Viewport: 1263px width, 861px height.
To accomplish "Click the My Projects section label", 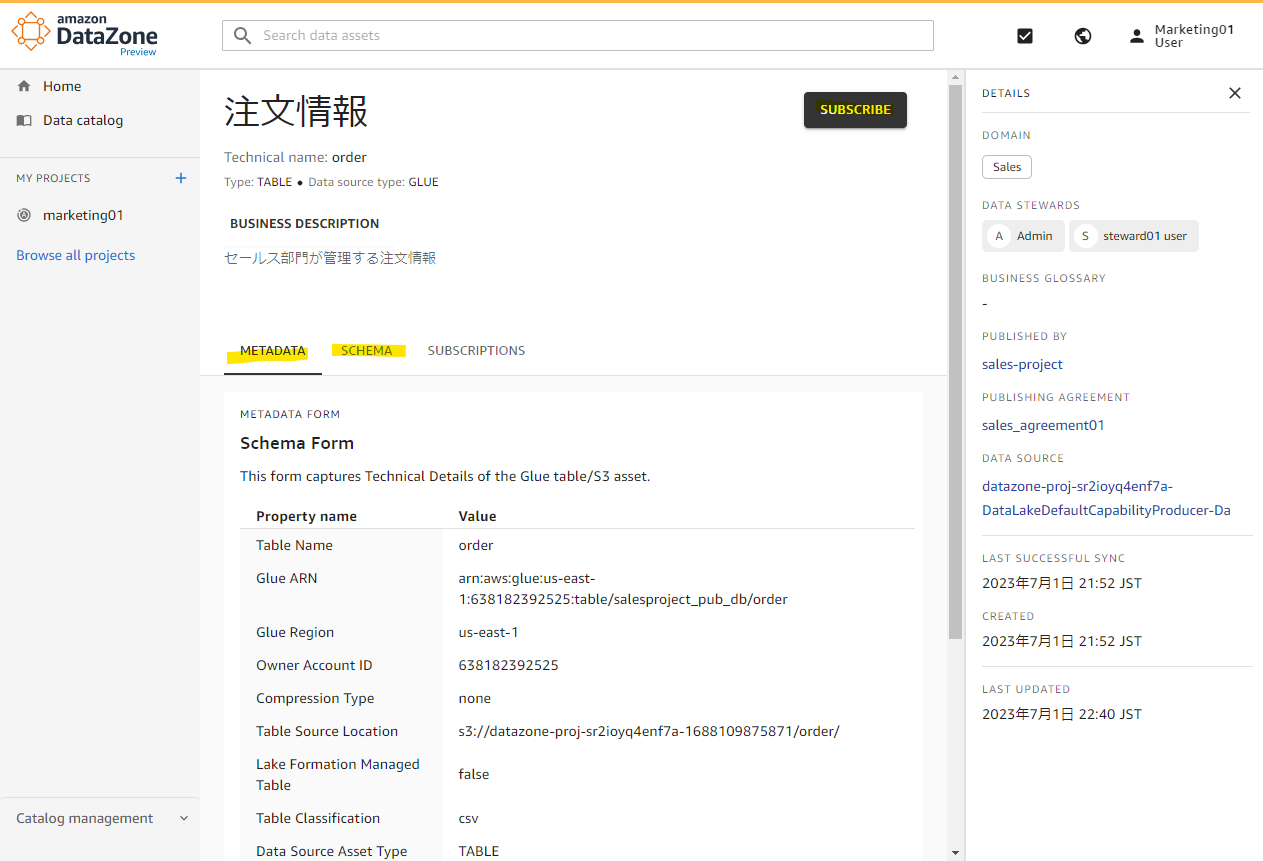I will point(53,178).
